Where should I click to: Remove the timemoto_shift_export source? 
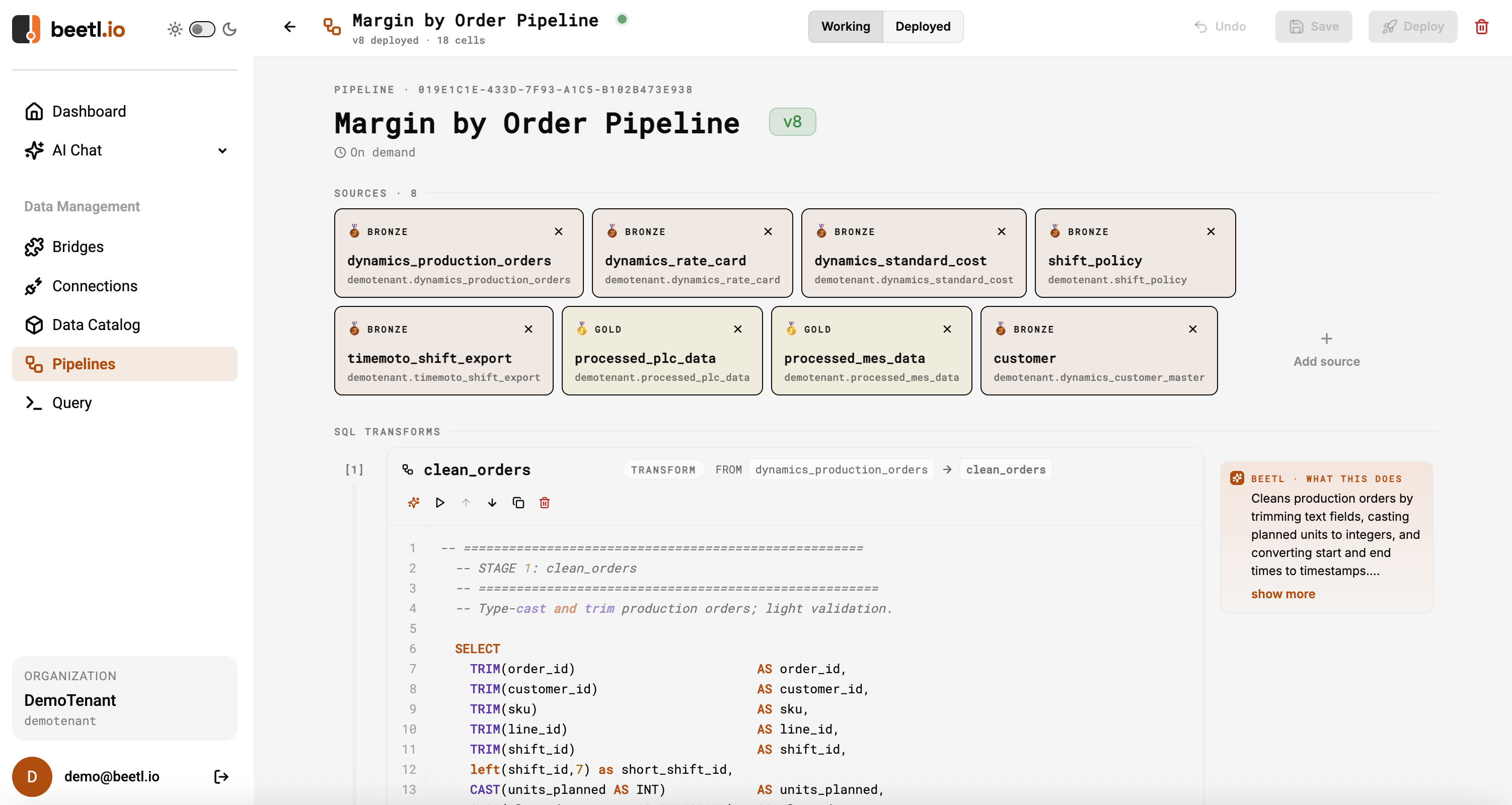(x=528, y=329)
